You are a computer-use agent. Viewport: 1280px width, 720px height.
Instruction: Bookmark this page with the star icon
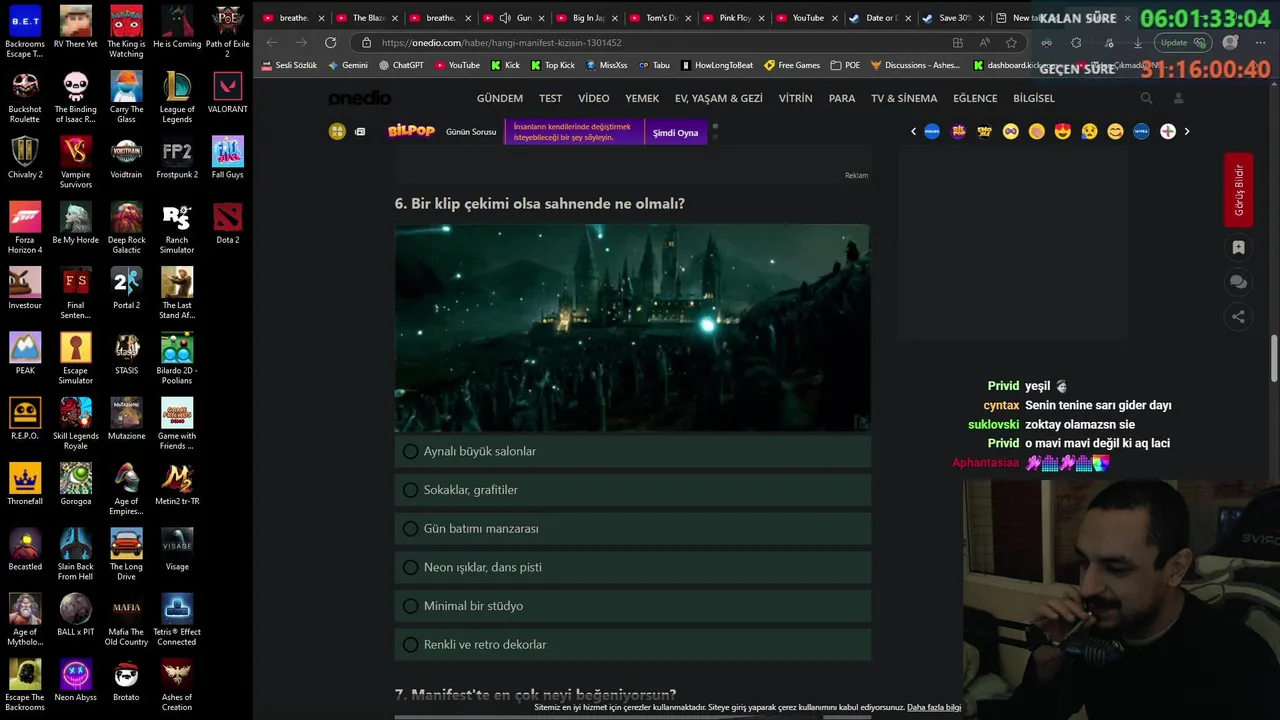tap(1011, 43)
